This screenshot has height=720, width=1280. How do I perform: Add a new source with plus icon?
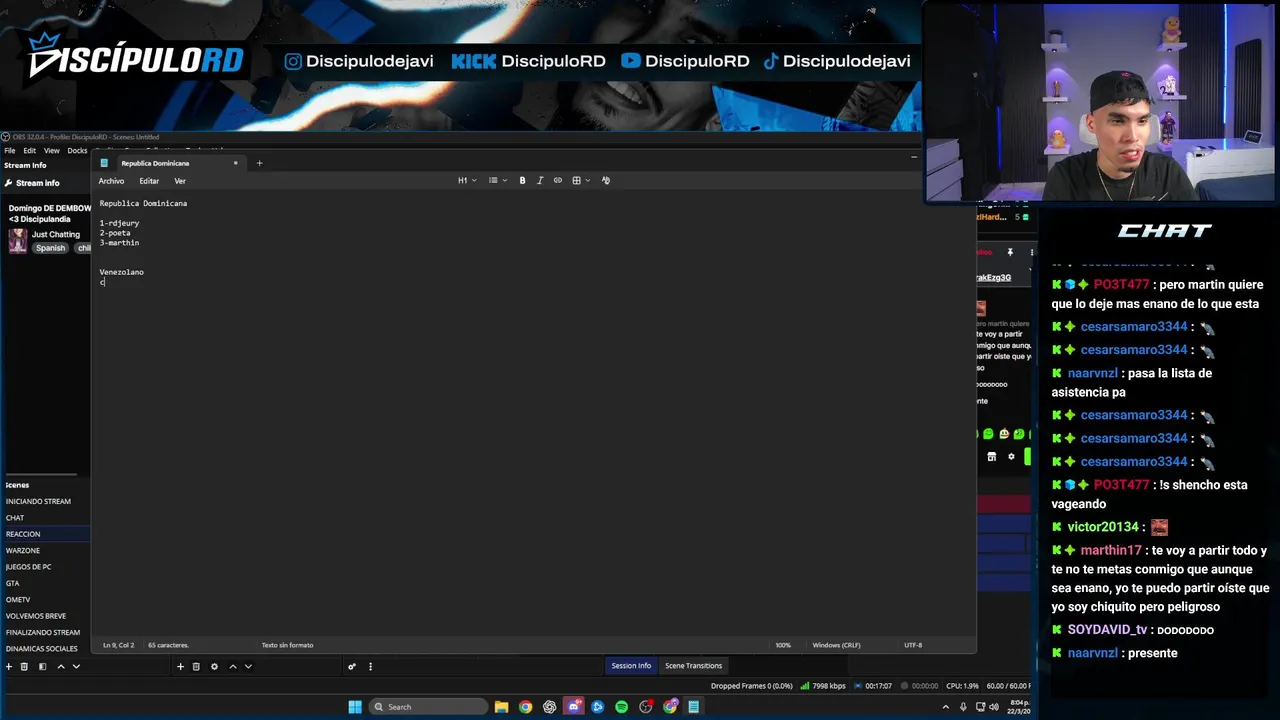180,666
